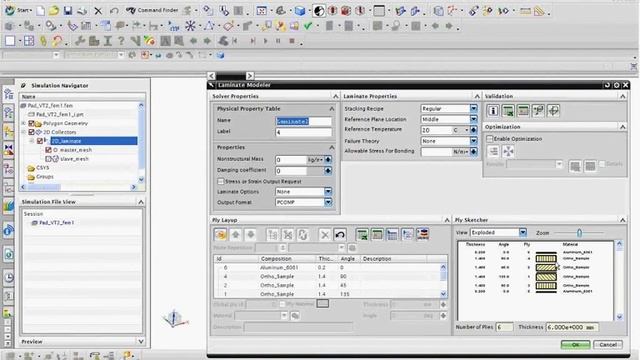
Task: Collapse the Physical Property Table section
Action: [331, 109]
